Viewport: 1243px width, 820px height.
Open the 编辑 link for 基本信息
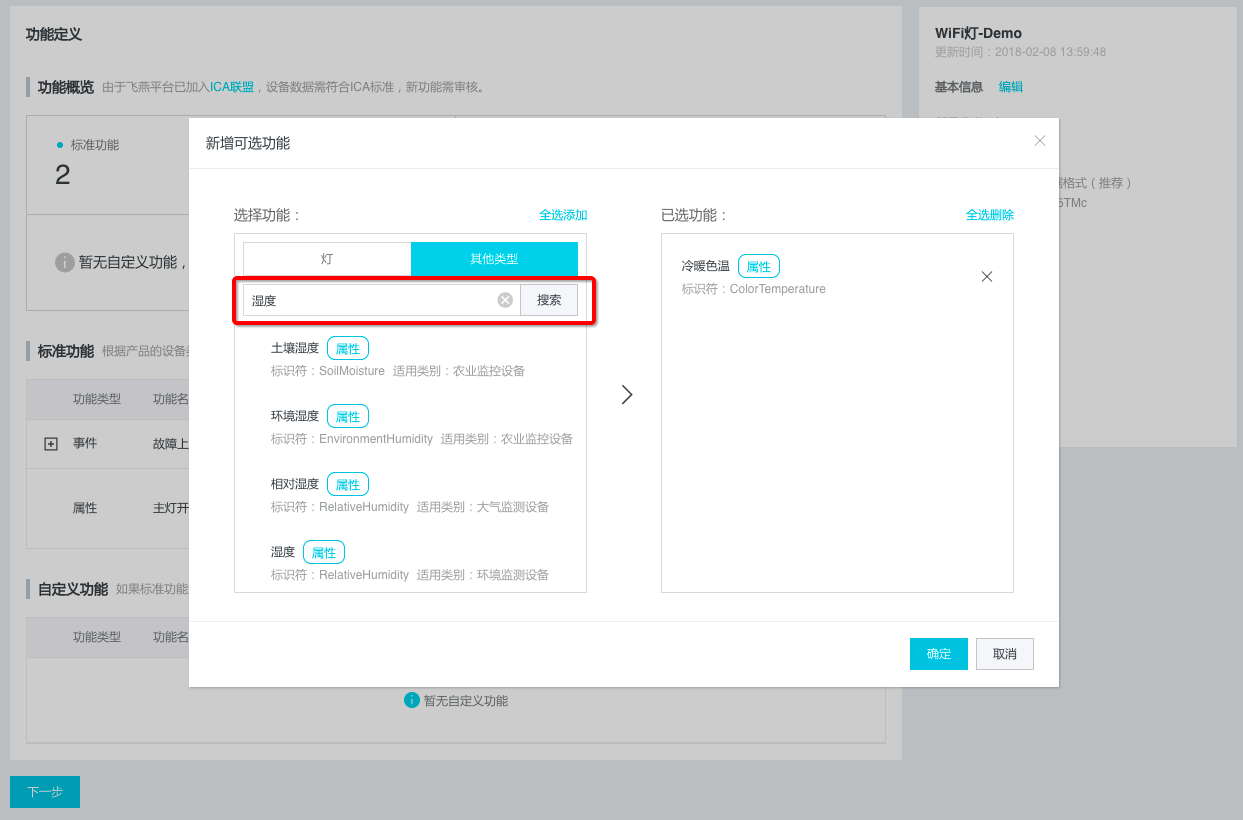[x=1010, y=87]
